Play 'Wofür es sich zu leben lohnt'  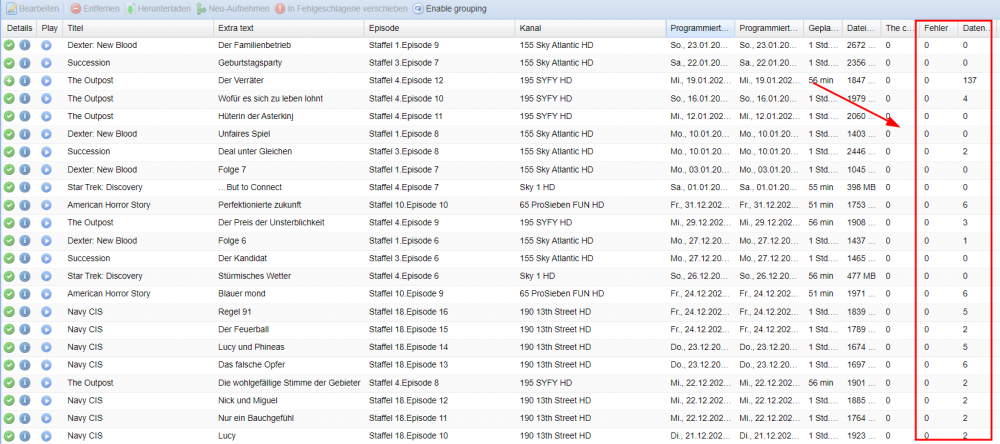coord(47,99)
